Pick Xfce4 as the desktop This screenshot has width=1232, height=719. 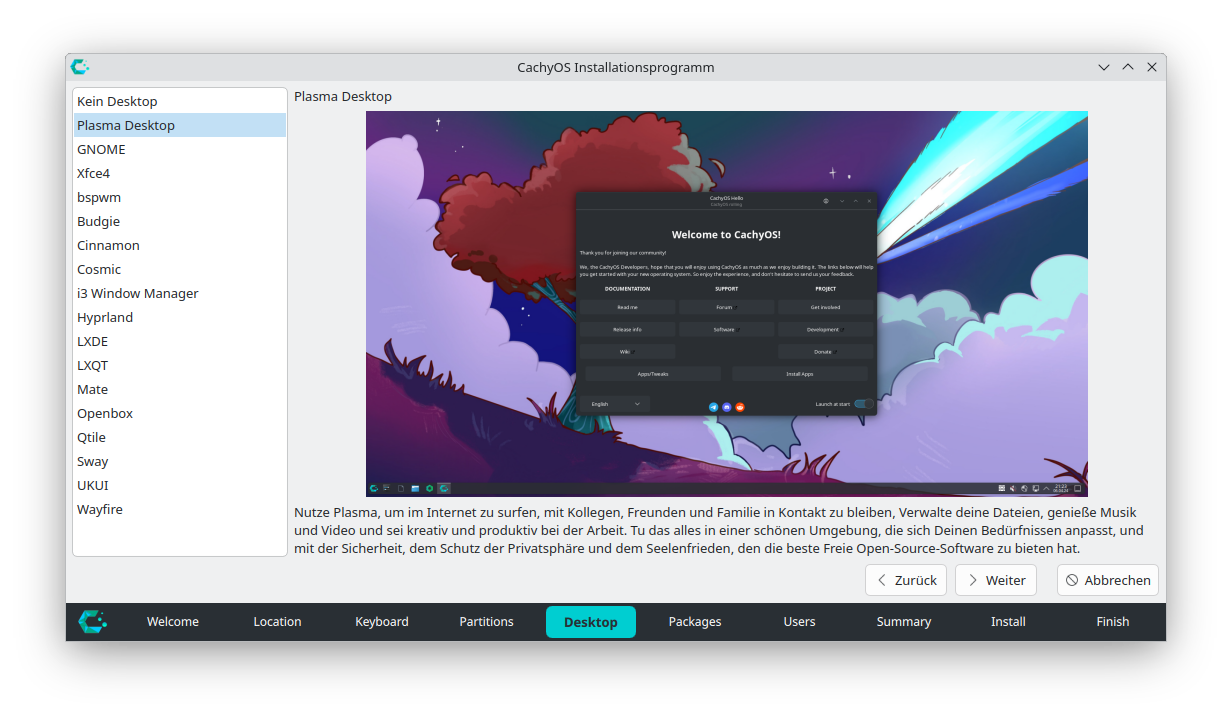(x=180, y=173)
